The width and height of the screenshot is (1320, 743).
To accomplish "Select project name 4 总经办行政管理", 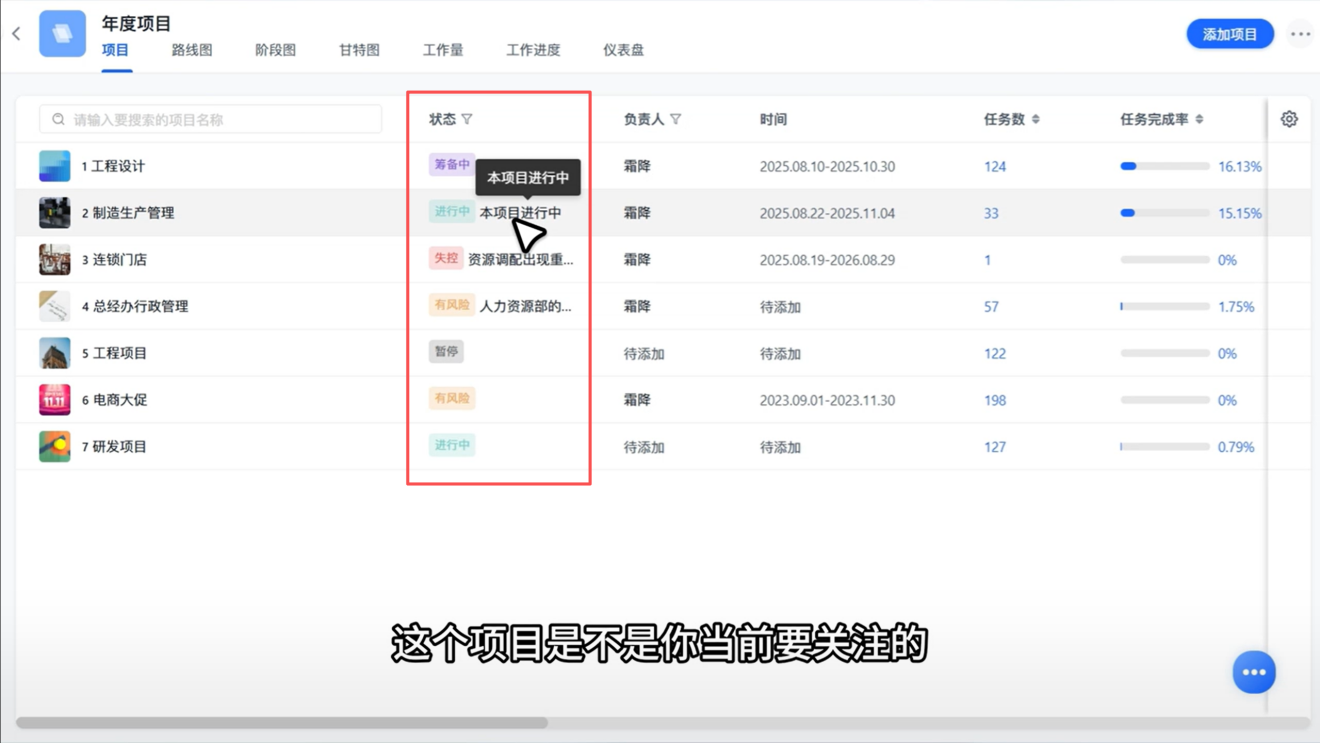I will coord(135,306).
